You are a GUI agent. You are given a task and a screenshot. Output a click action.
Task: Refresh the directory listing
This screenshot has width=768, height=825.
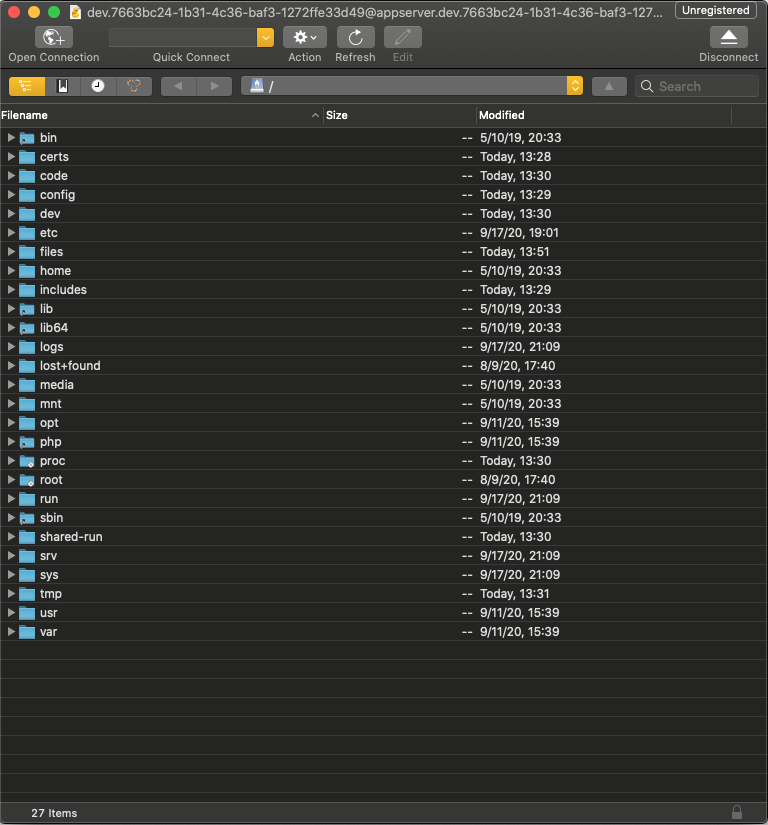click(x=355, y=38)
